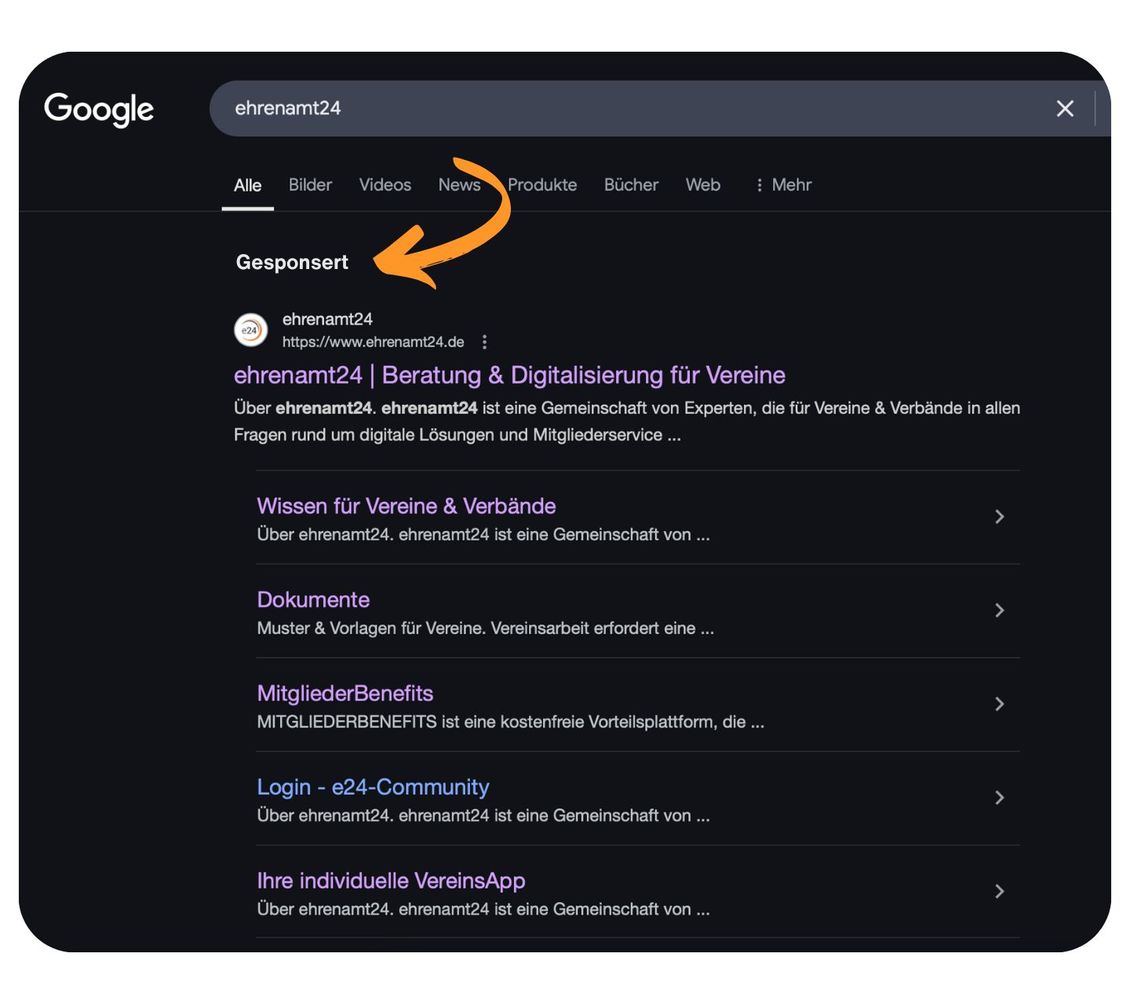Image resolution: width=1130 pixels, height=1004 pixels.
Task: Open the Login - e24-Community sitelink
Action: coord(373,787)
